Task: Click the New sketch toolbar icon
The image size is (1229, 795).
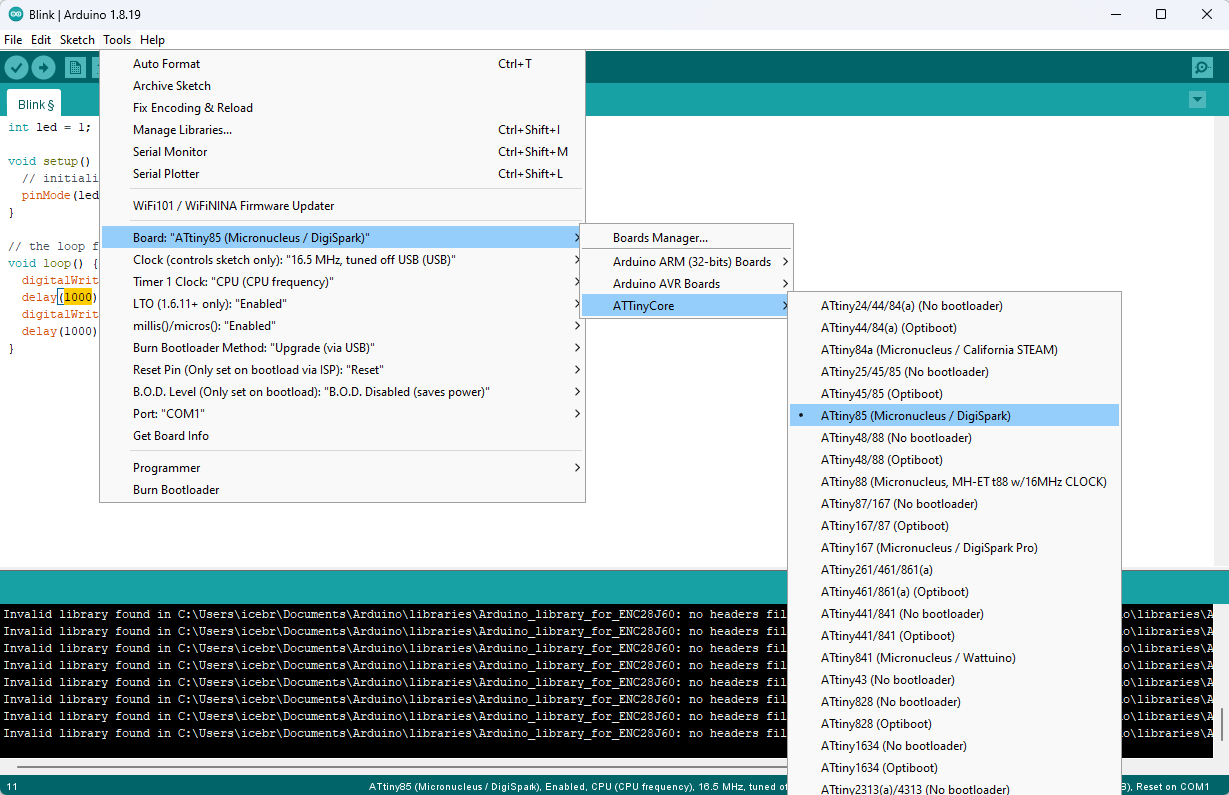Action: [x=75, y=67]
